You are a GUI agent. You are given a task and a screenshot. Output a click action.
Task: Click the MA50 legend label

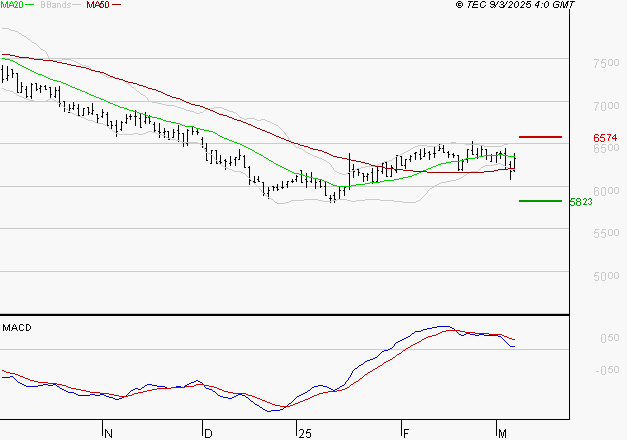coord(98,5)
